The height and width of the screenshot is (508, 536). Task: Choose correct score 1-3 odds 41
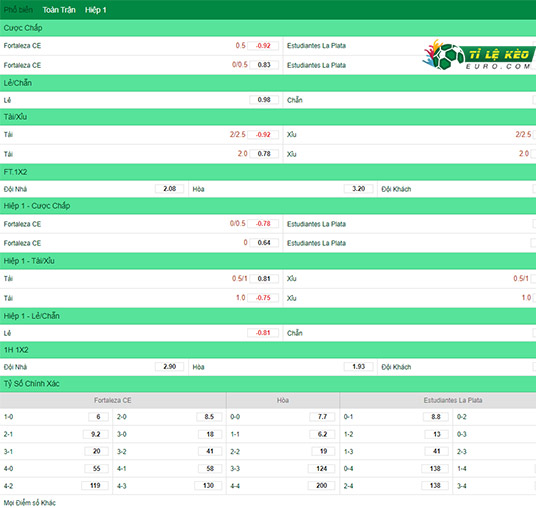[437, 451]
